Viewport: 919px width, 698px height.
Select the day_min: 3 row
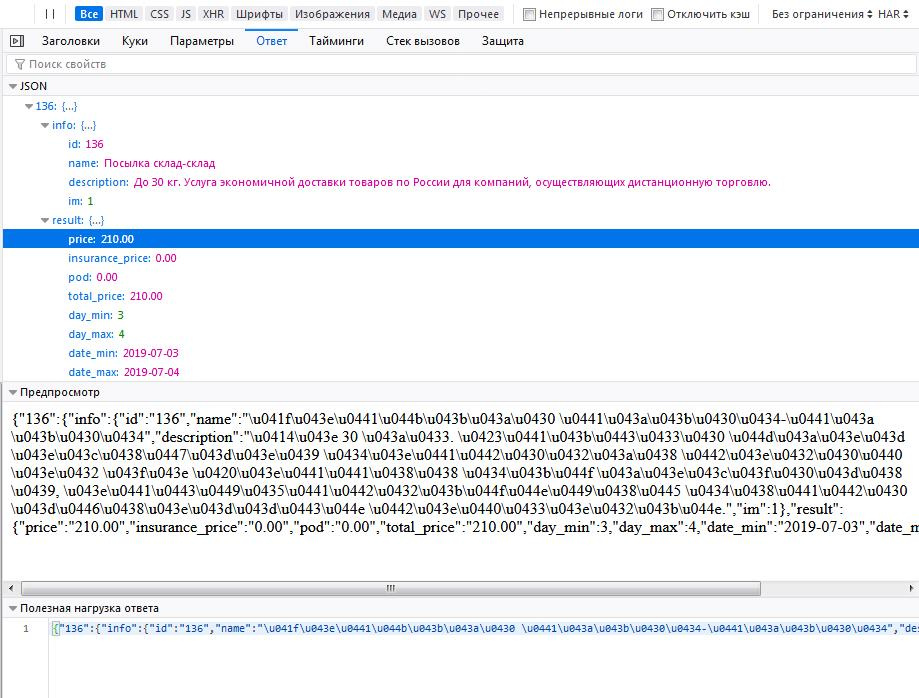(x=461, y=315)
